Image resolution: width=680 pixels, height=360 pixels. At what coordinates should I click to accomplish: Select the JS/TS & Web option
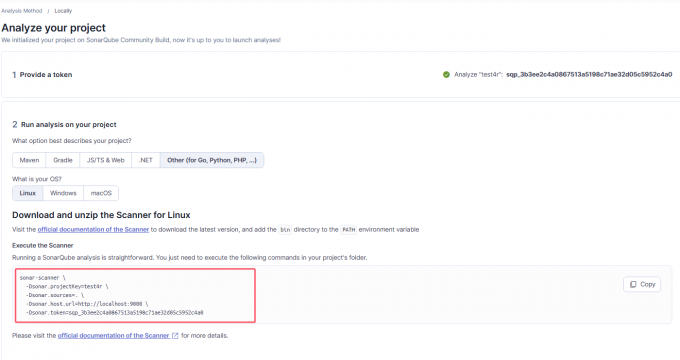point(105,160)
